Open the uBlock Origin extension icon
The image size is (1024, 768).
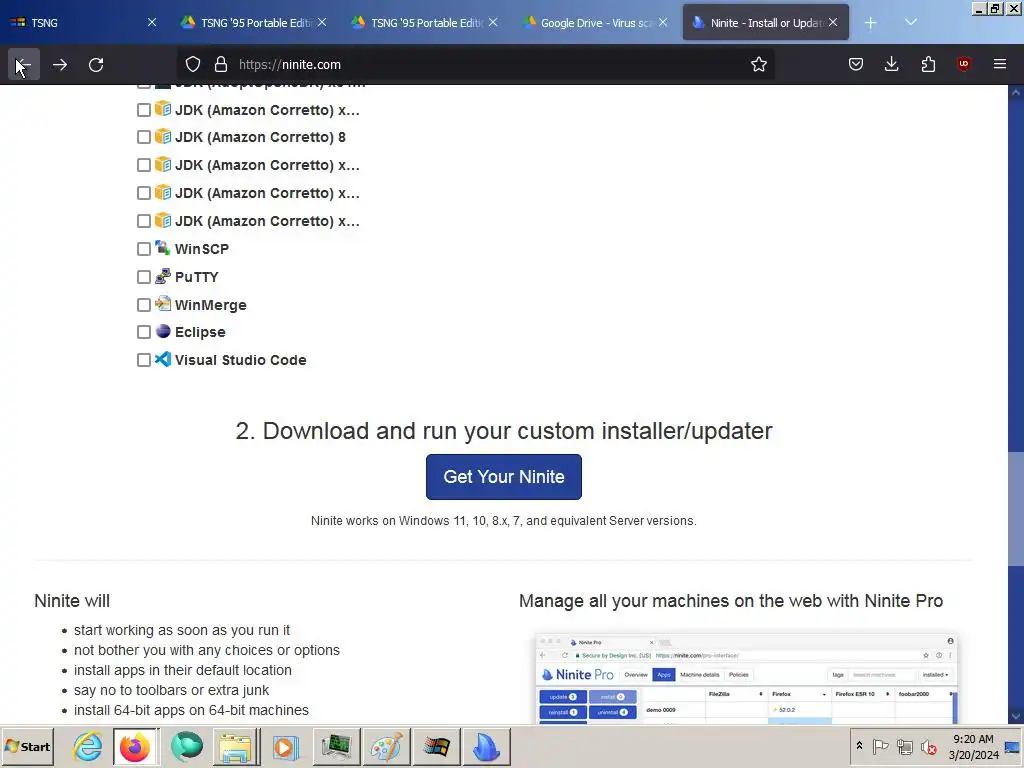pos(963,64)
